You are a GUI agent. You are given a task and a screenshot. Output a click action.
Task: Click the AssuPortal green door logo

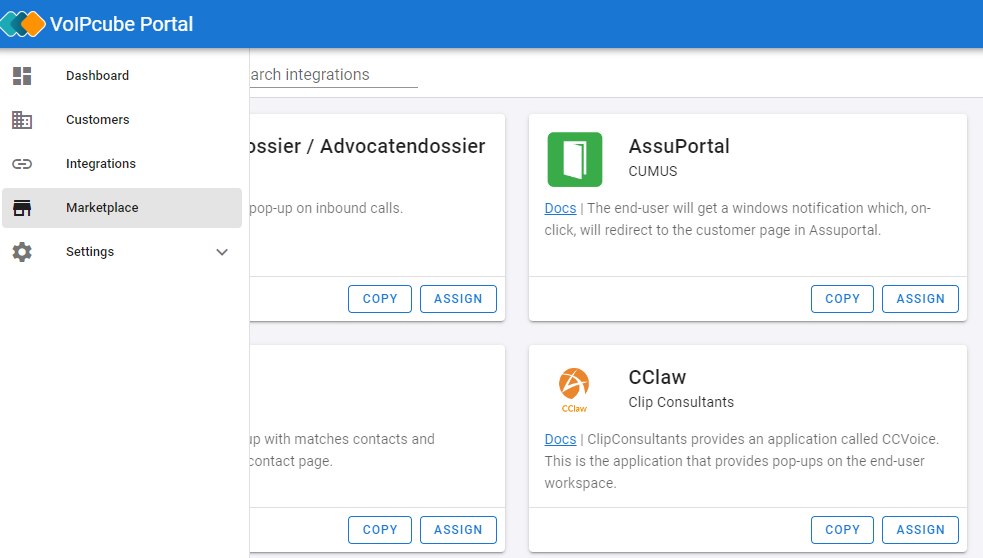pyautogui.click(x=575, y=159)
